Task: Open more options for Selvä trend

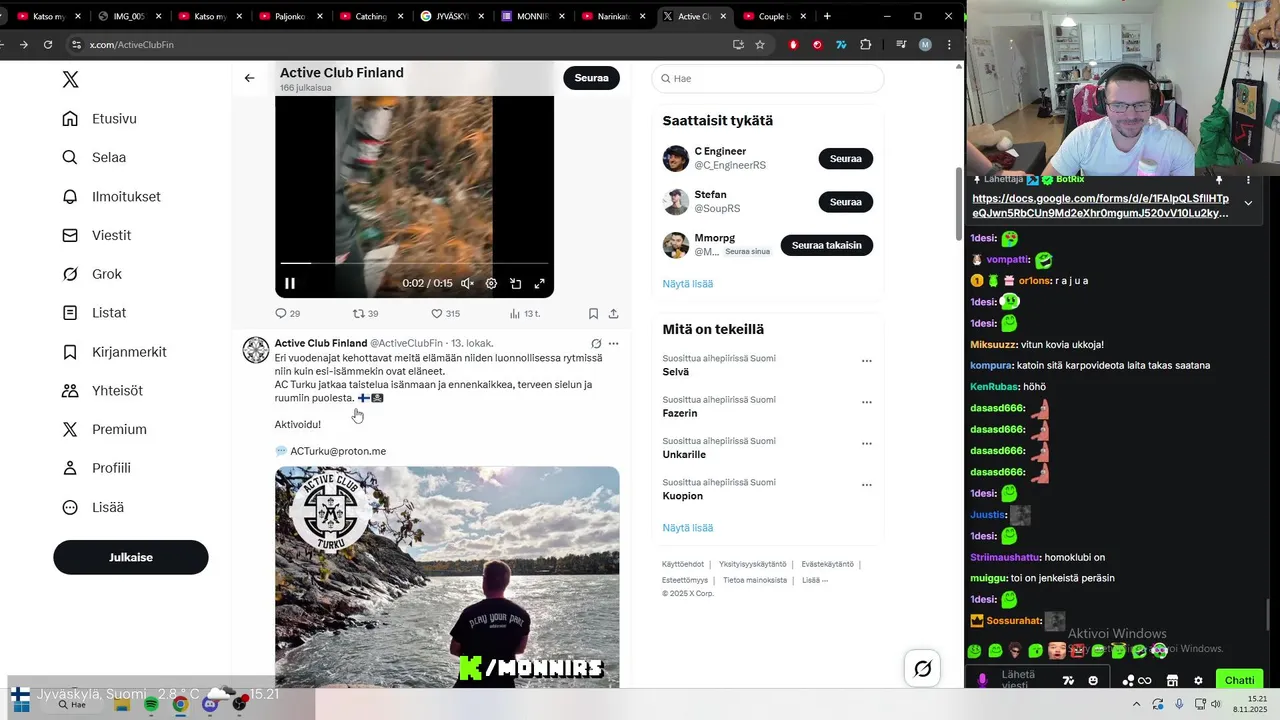Action: tap(866, 361)
